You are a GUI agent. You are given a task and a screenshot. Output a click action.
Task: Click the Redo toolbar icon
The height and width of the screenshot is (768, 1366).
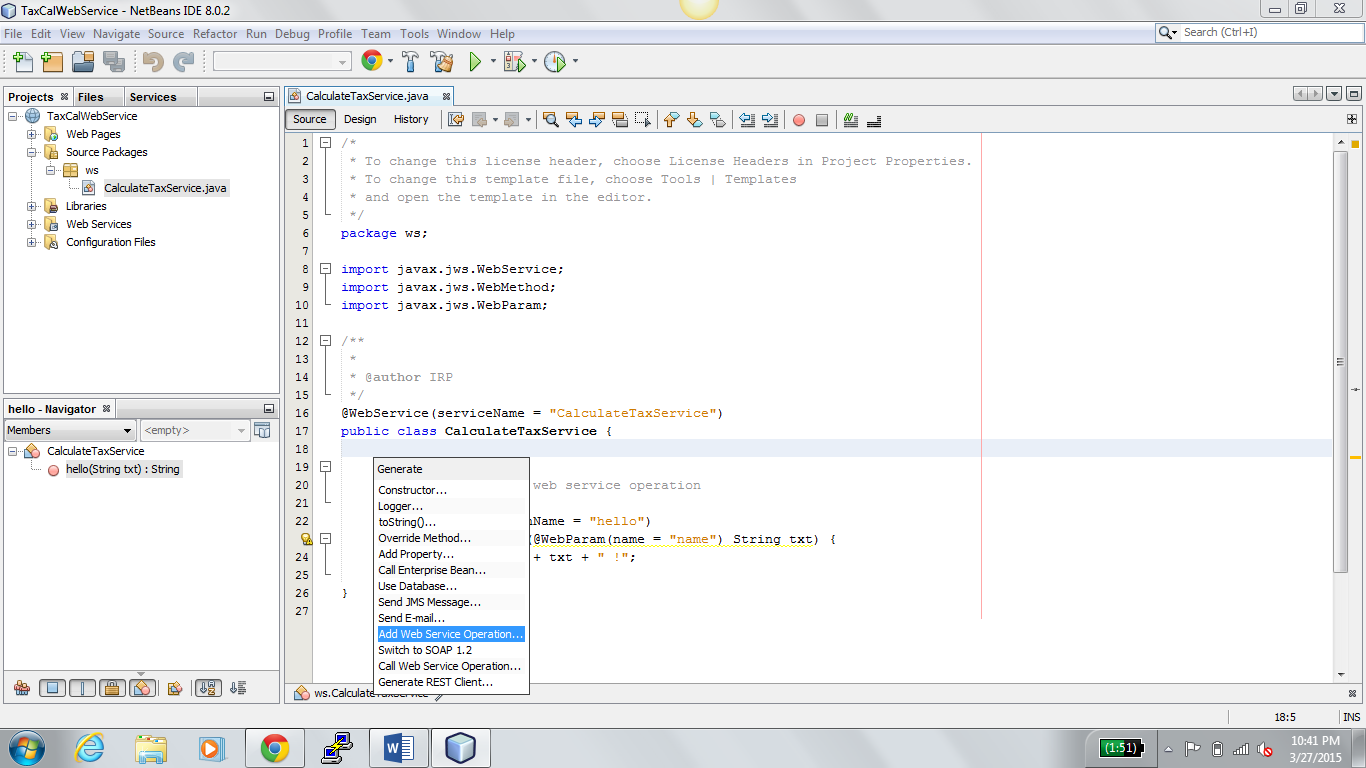[183, 62]
